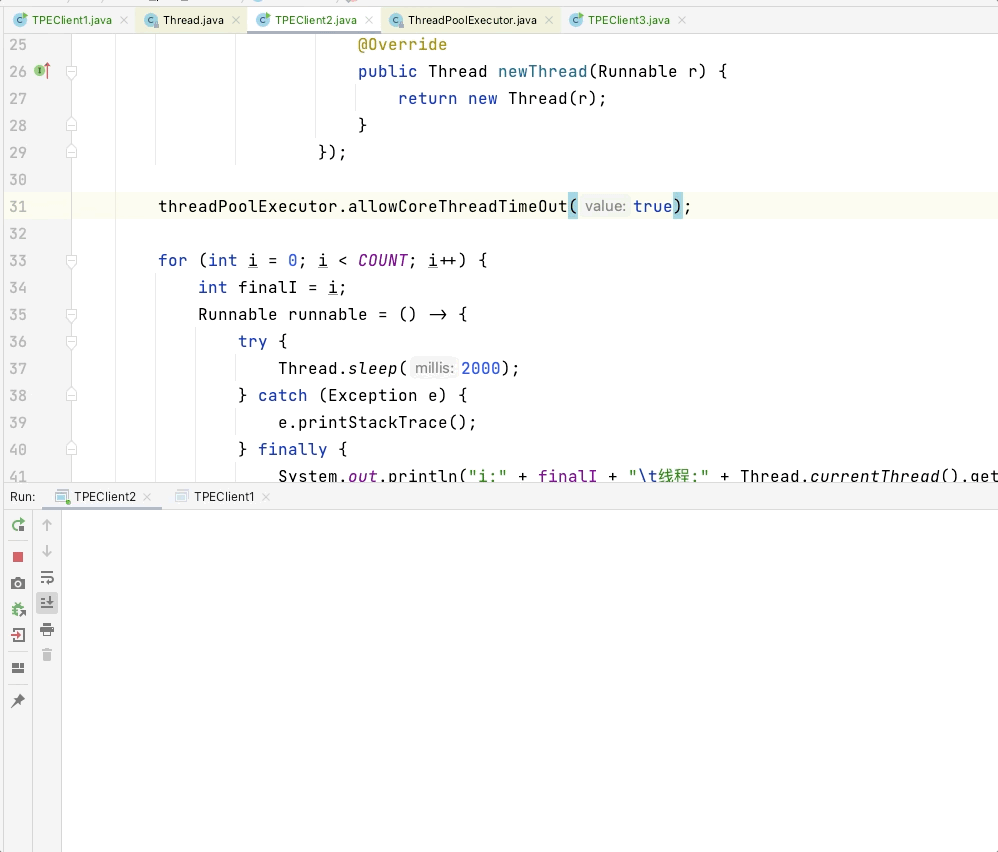The height and width of the screenshot is (852, 998).
Task: Click the exit icon in Run toolbar
Action: [18, 634]
